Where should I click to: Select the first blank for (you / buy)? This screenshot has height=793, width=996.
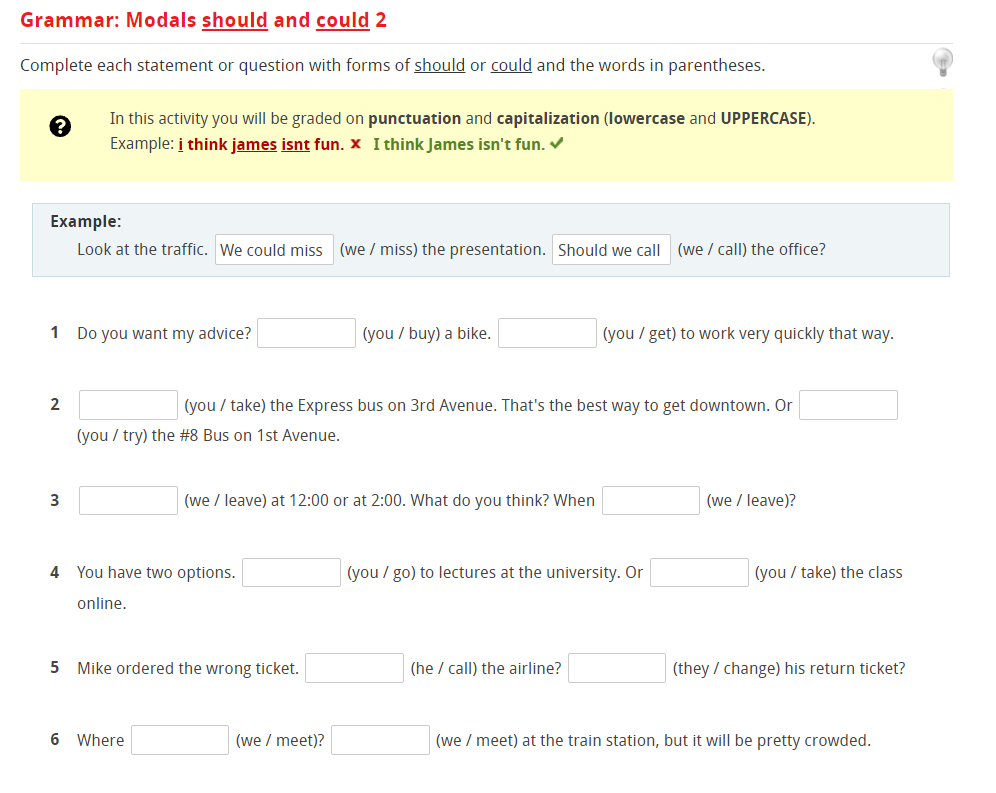pyautogui.click(x=306, y=333)
